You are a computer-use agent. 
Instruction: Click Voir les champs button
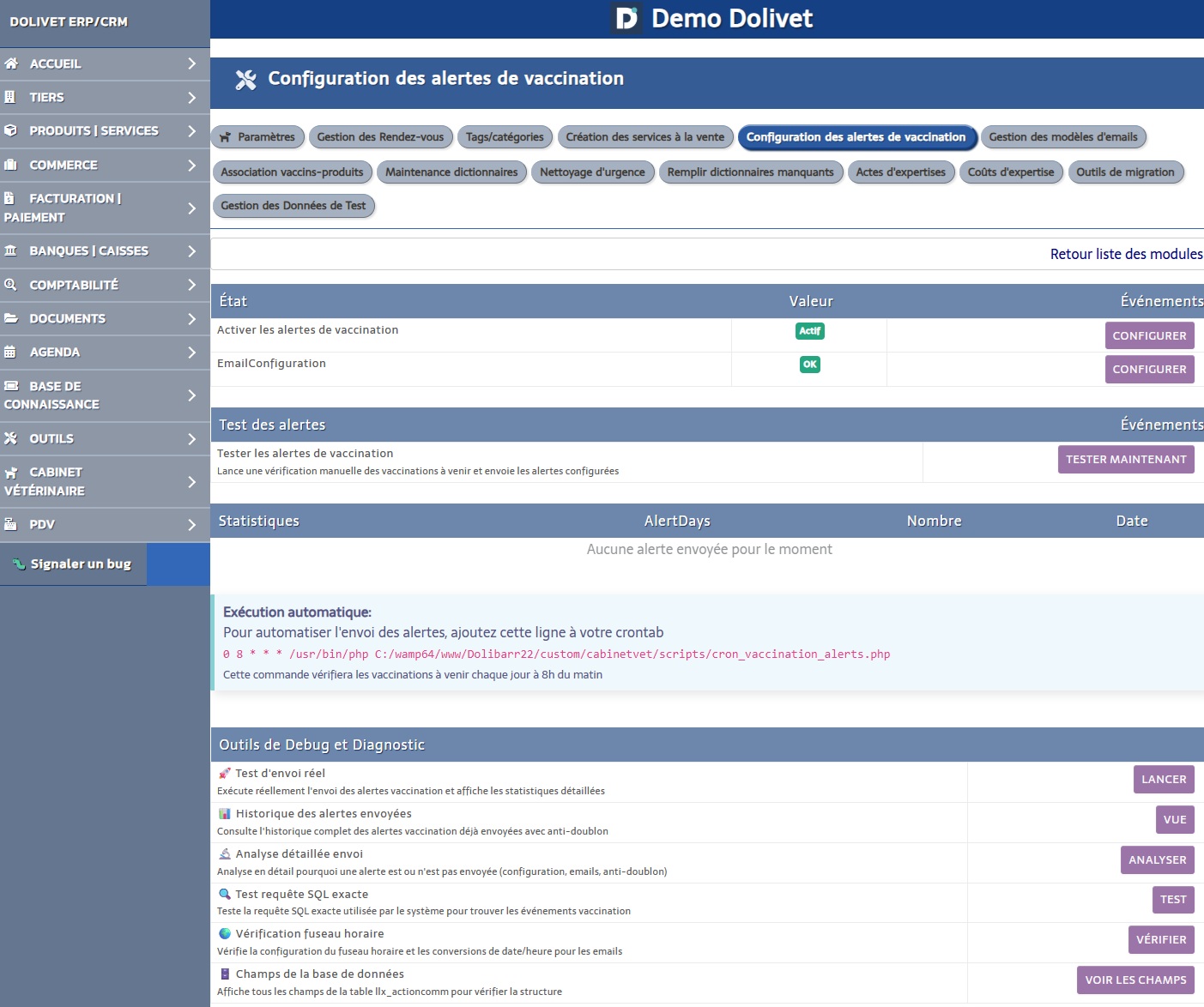click(1134, 980)
